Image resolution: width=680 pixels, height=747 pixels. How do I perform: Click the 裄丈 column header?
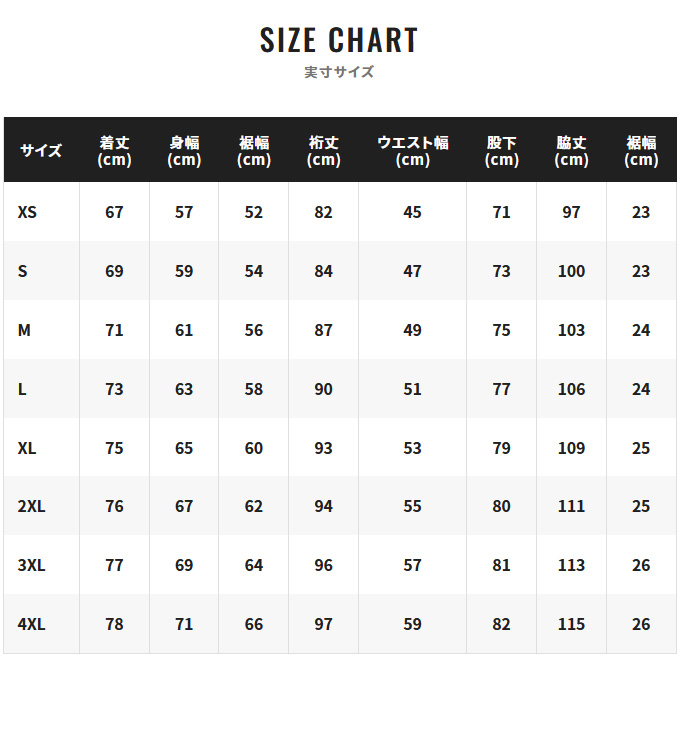coord(323,150)
